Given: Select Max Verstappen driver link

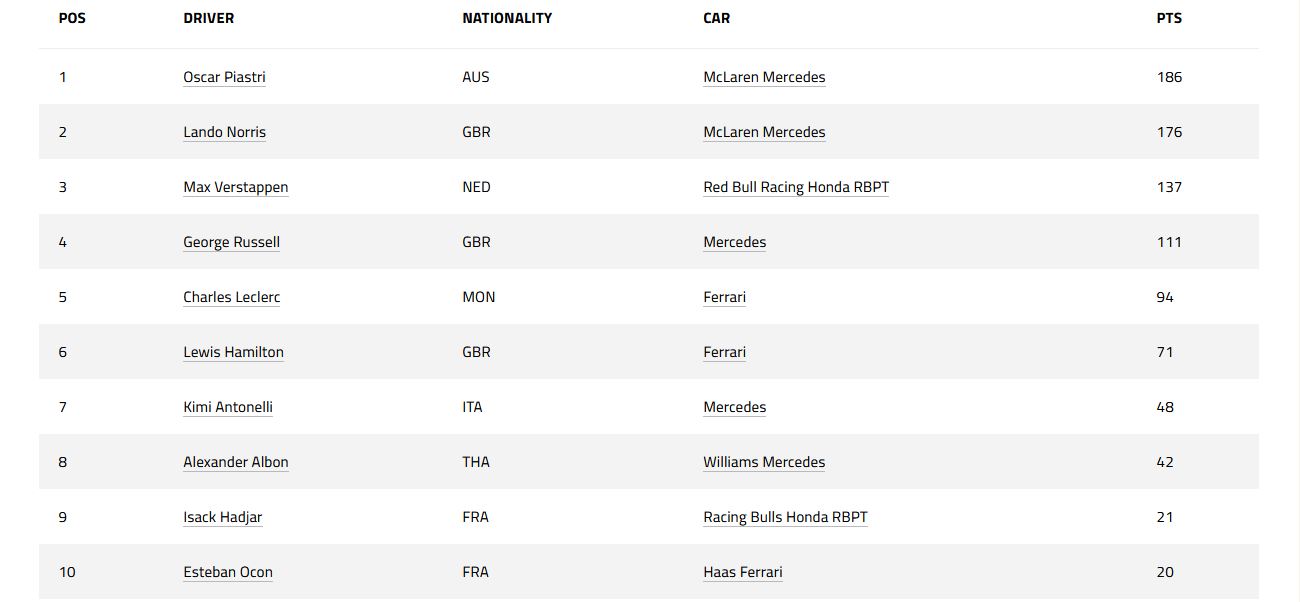Looking at the screenshot, I should [x=236, y=187].
